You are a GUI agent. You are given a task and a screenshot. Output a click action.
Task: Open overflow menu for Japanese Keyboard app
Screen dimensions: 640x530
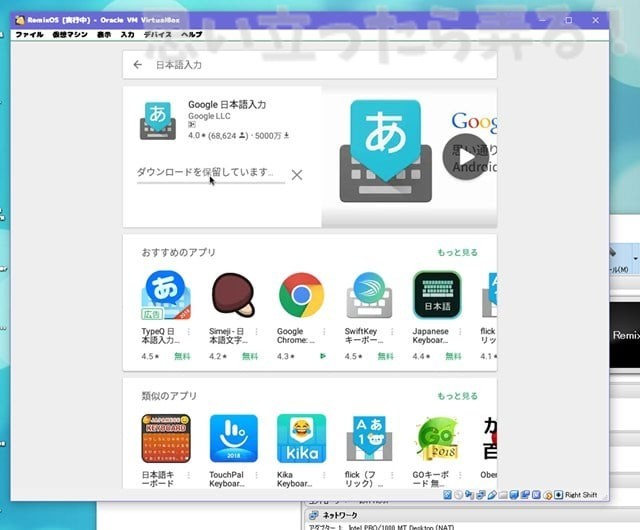click(x=460, y=331)
